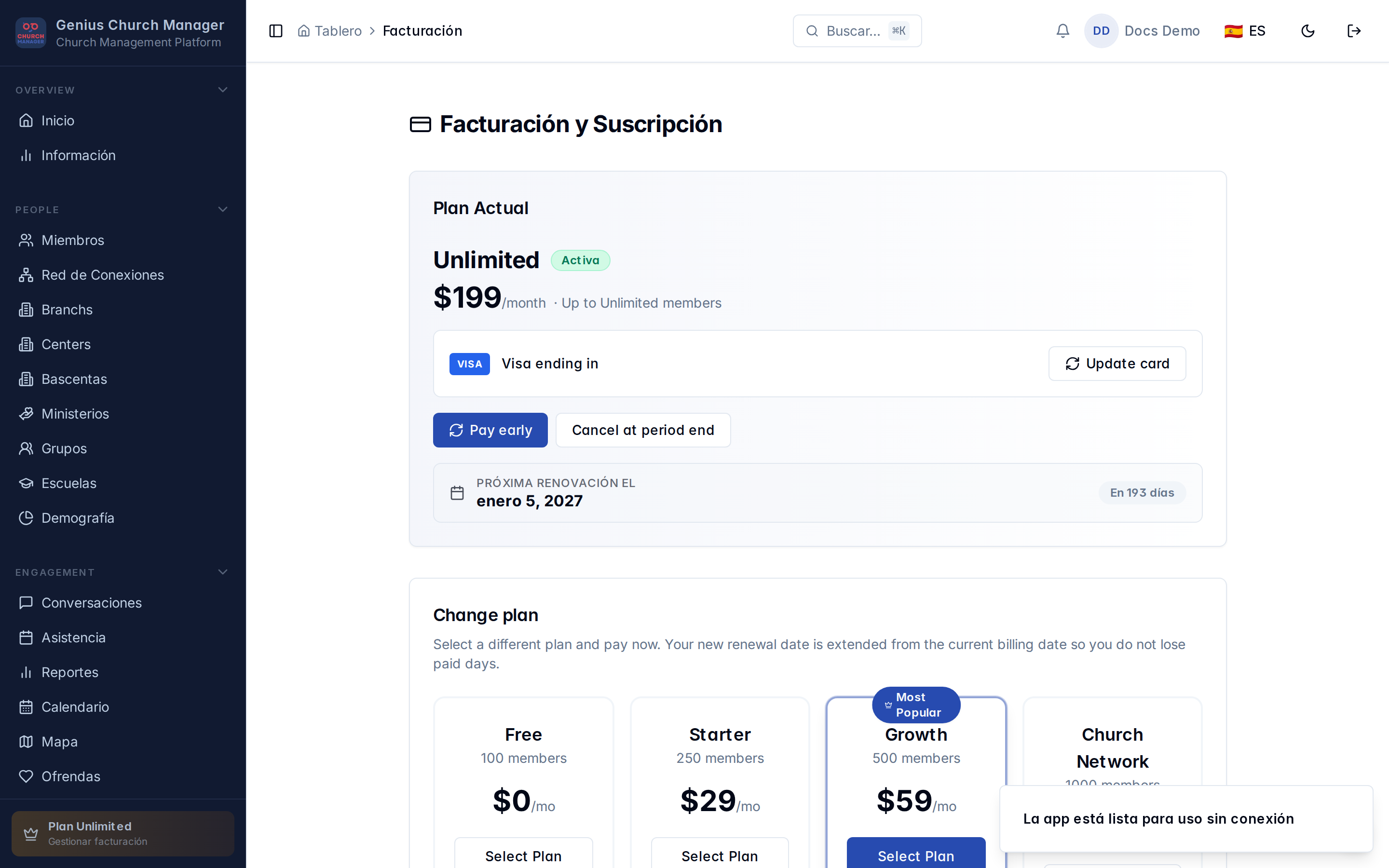Click the Update card button
Viewport: 1389px width, 868px height.
tap(1117, 364)
